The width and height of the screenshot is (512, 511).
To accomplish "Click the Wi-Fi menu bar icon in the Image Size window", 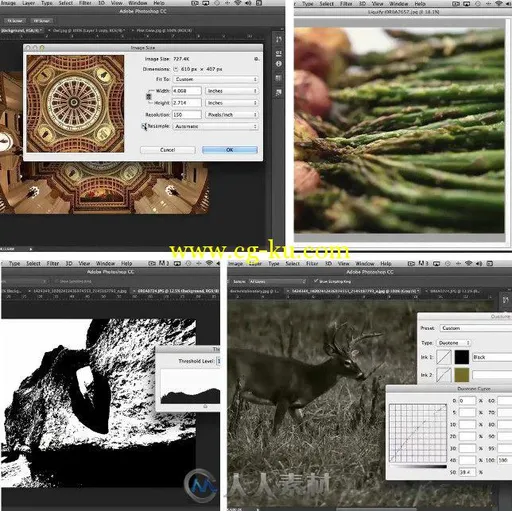I will pyautogui.click(x=238, y=3).
